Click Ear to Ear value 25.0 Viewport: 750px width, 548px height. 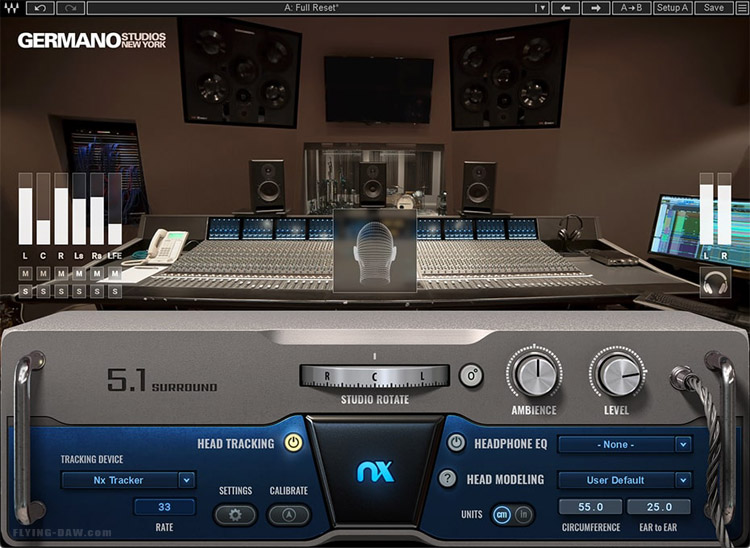659,507
